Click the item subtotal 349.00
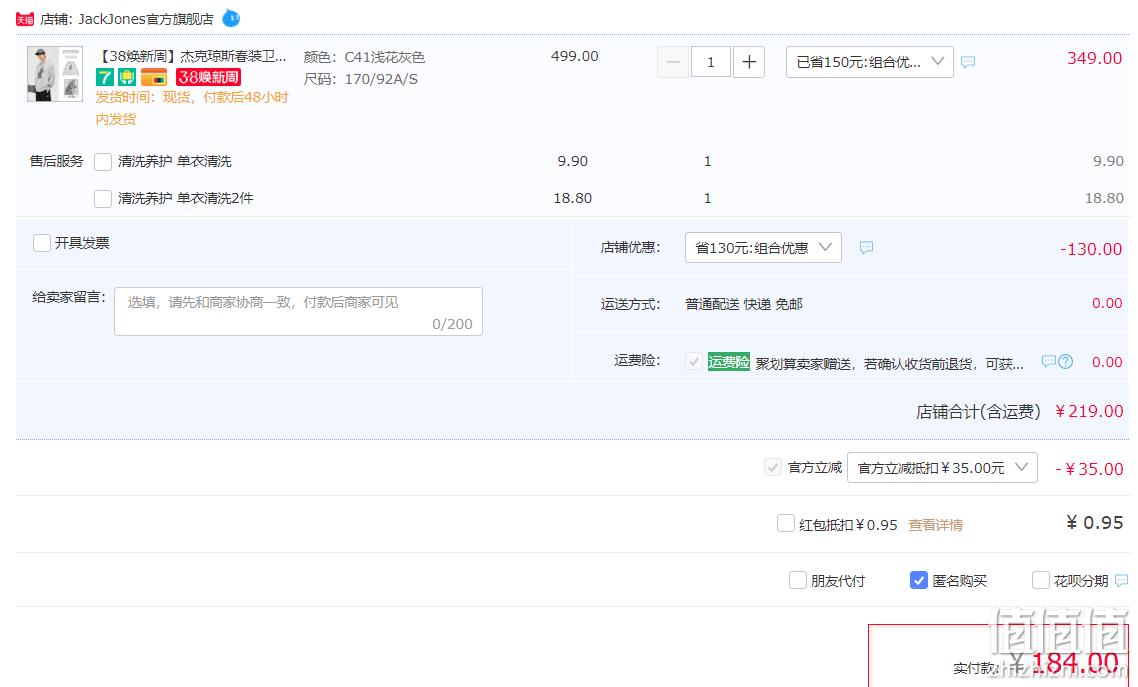Viewport: 1138px width, 687px height. (1094, 58)
